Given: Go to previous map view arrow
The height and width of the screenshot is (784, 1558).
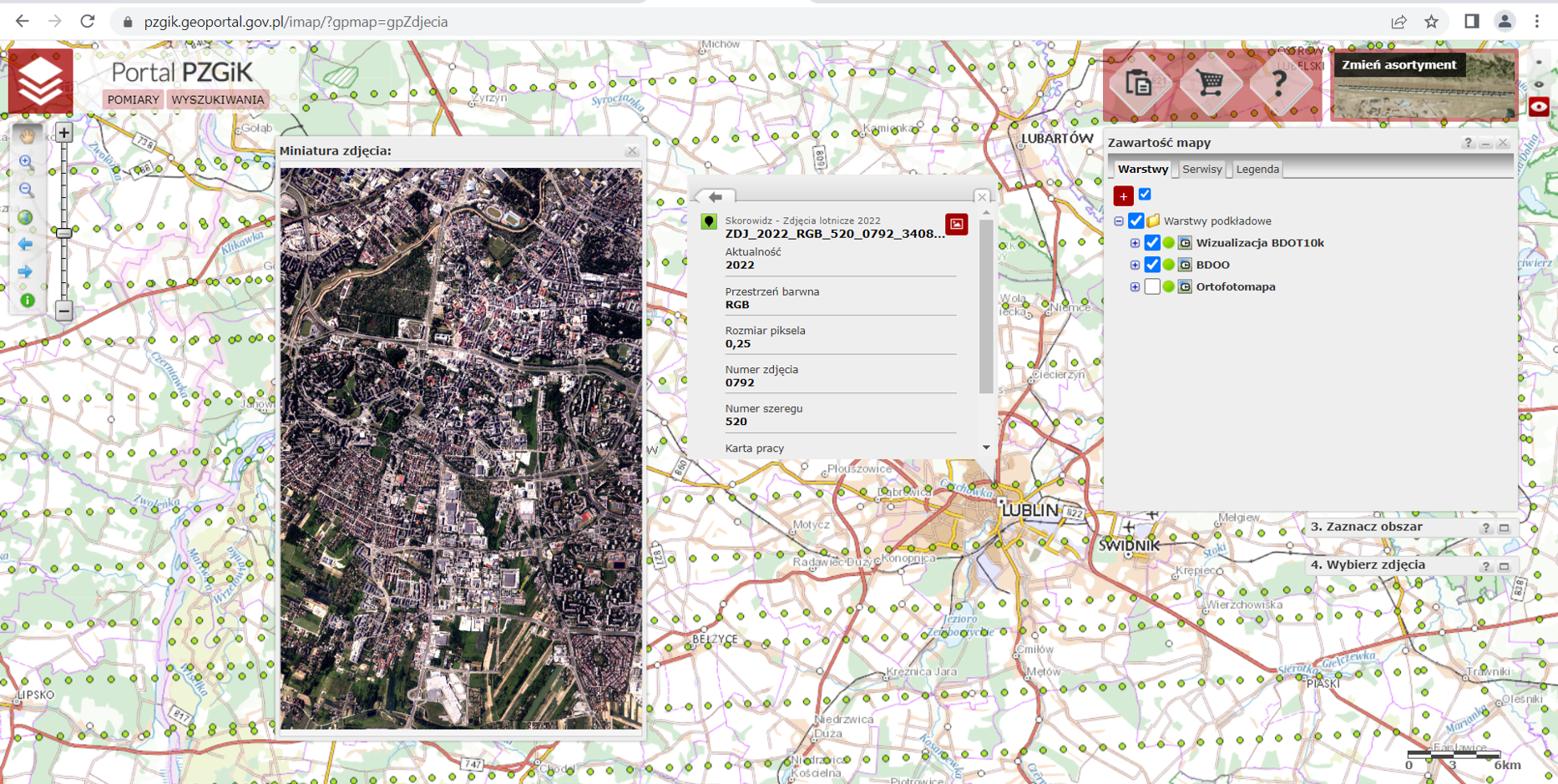Looking at the screenshot, I should click(26, 245).
